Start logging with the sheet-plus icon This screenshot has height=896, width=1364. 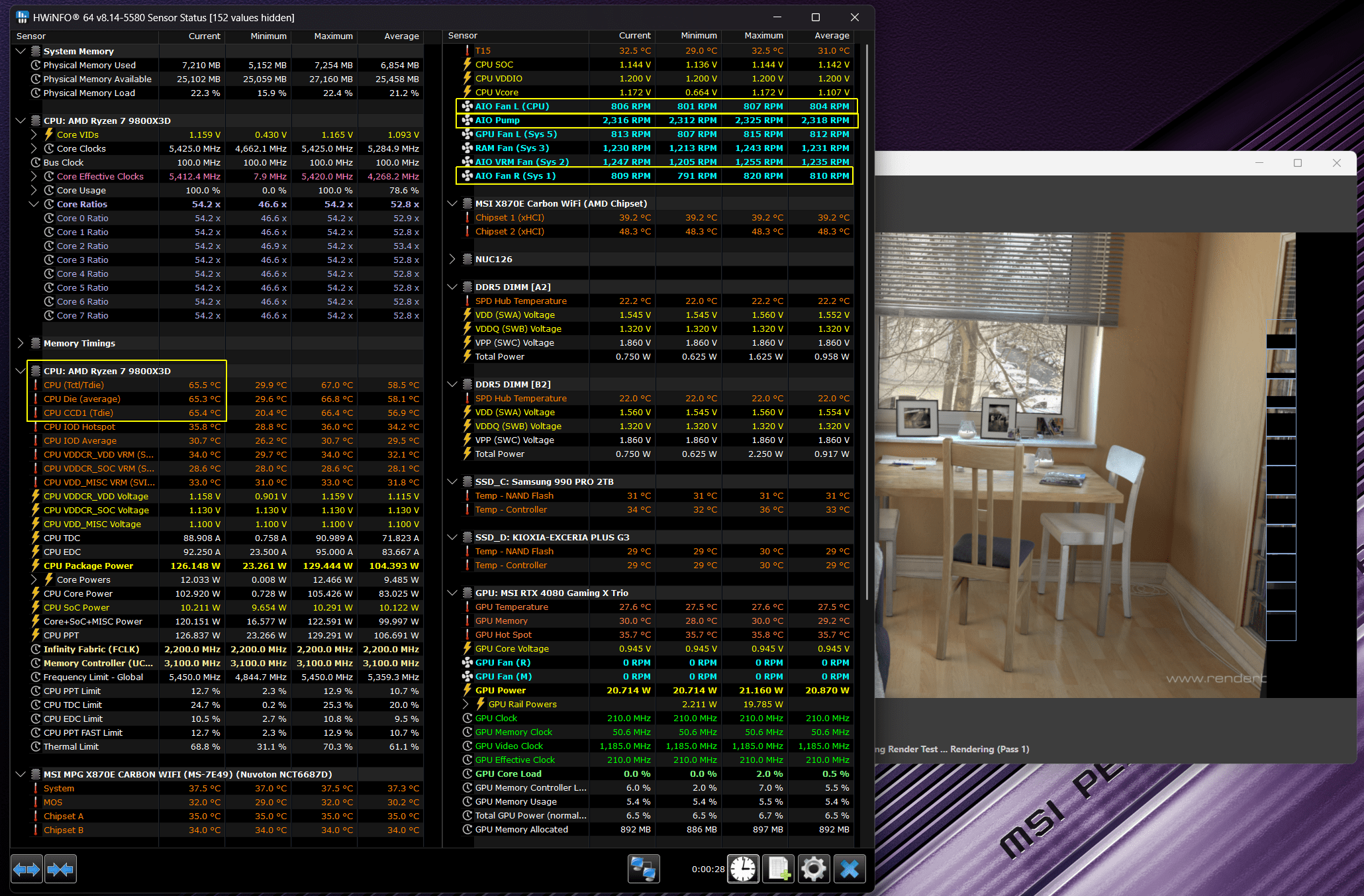779,869
